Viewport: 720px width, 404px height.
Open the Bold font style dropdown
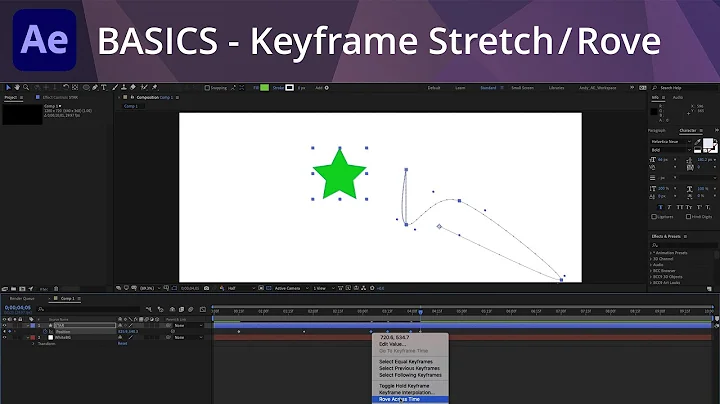pyautogui.click(x=670, y=150)
